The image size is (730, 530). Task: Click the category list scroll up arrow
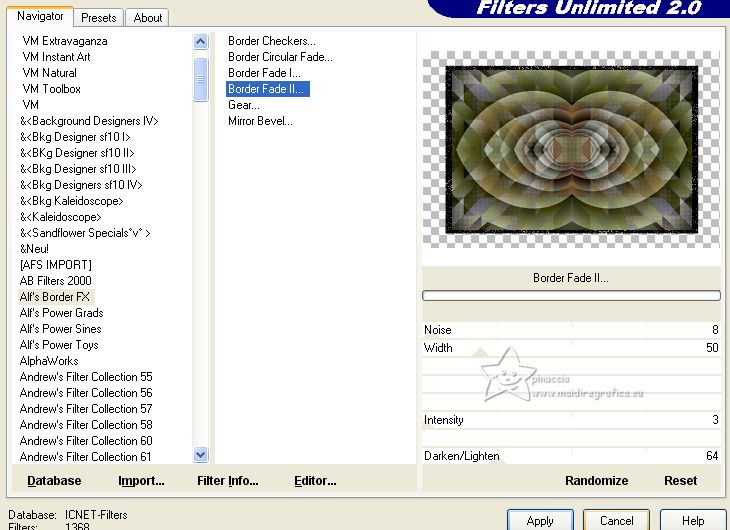(200, 42)
